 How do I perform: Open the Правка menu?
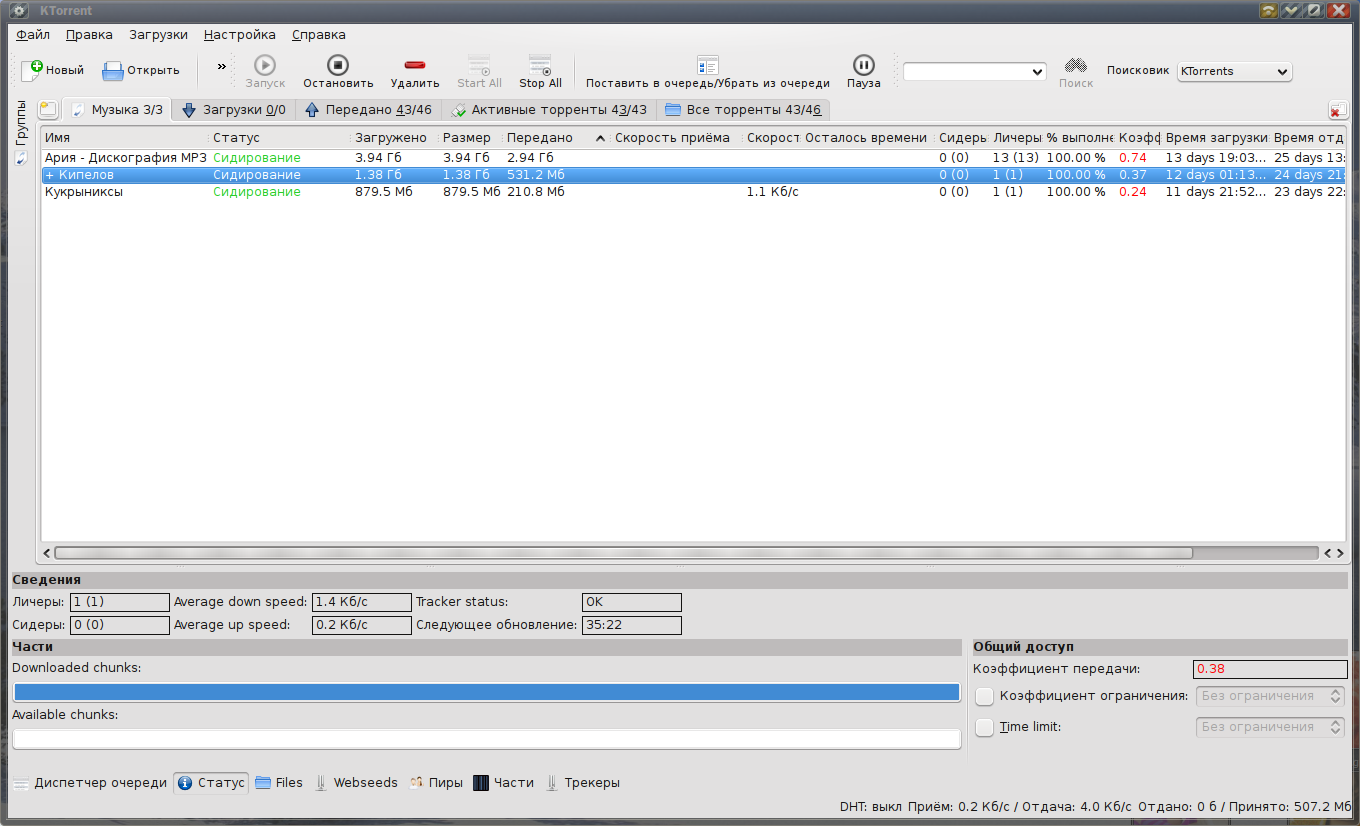click(89, 34)
